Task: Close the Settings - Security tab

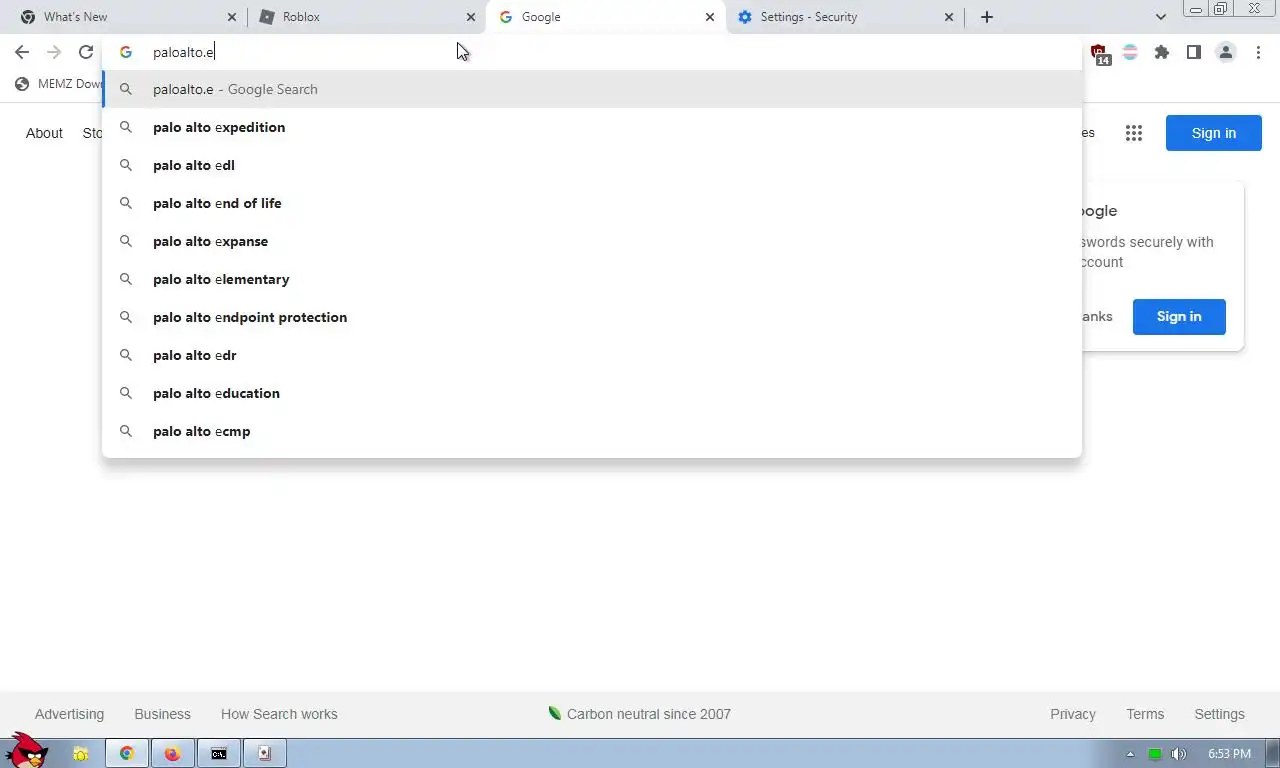Action: point(949,17)
